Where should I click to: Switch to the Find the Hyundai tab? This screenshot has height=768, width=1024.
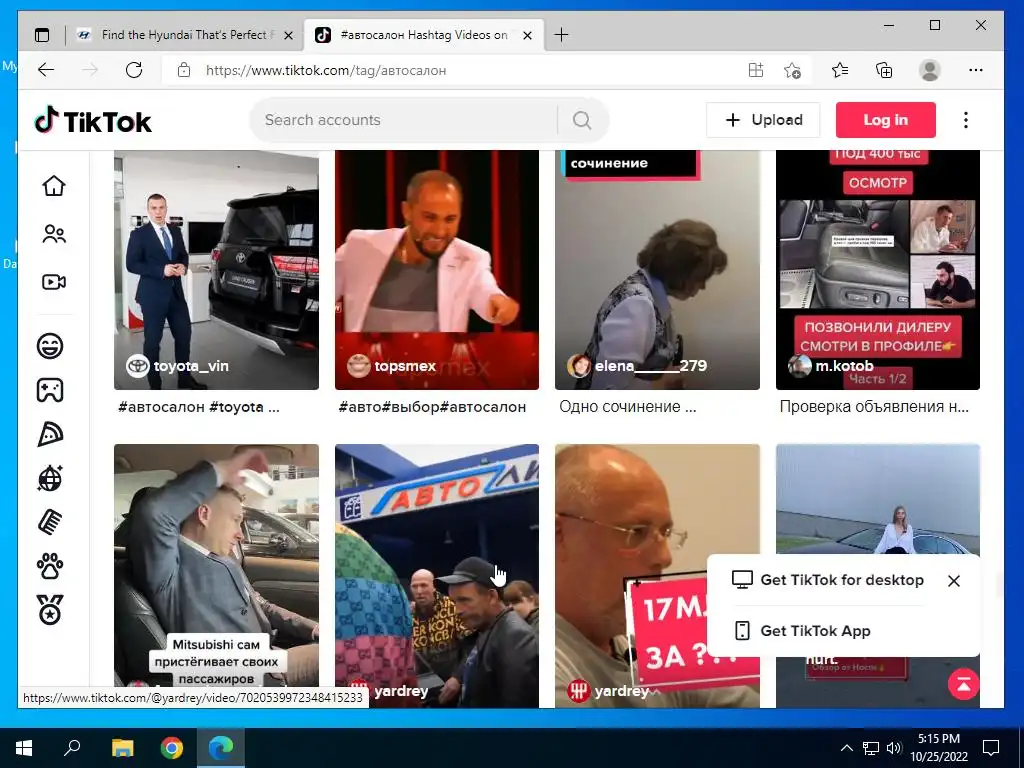coord(187,35)
